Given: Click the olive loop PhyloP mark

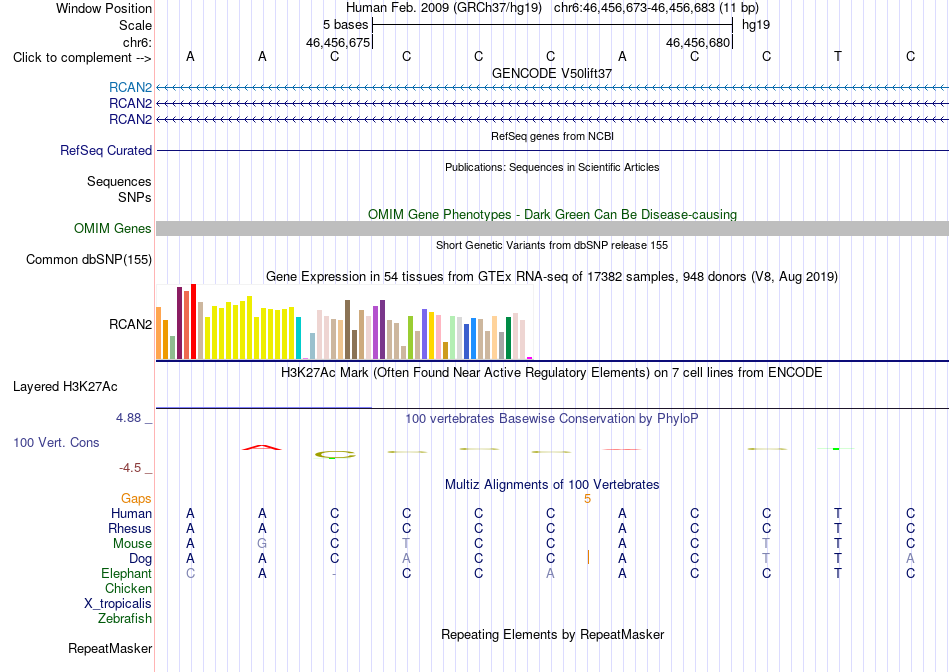Looking at the screenshot, I should [x=335, y=454].
